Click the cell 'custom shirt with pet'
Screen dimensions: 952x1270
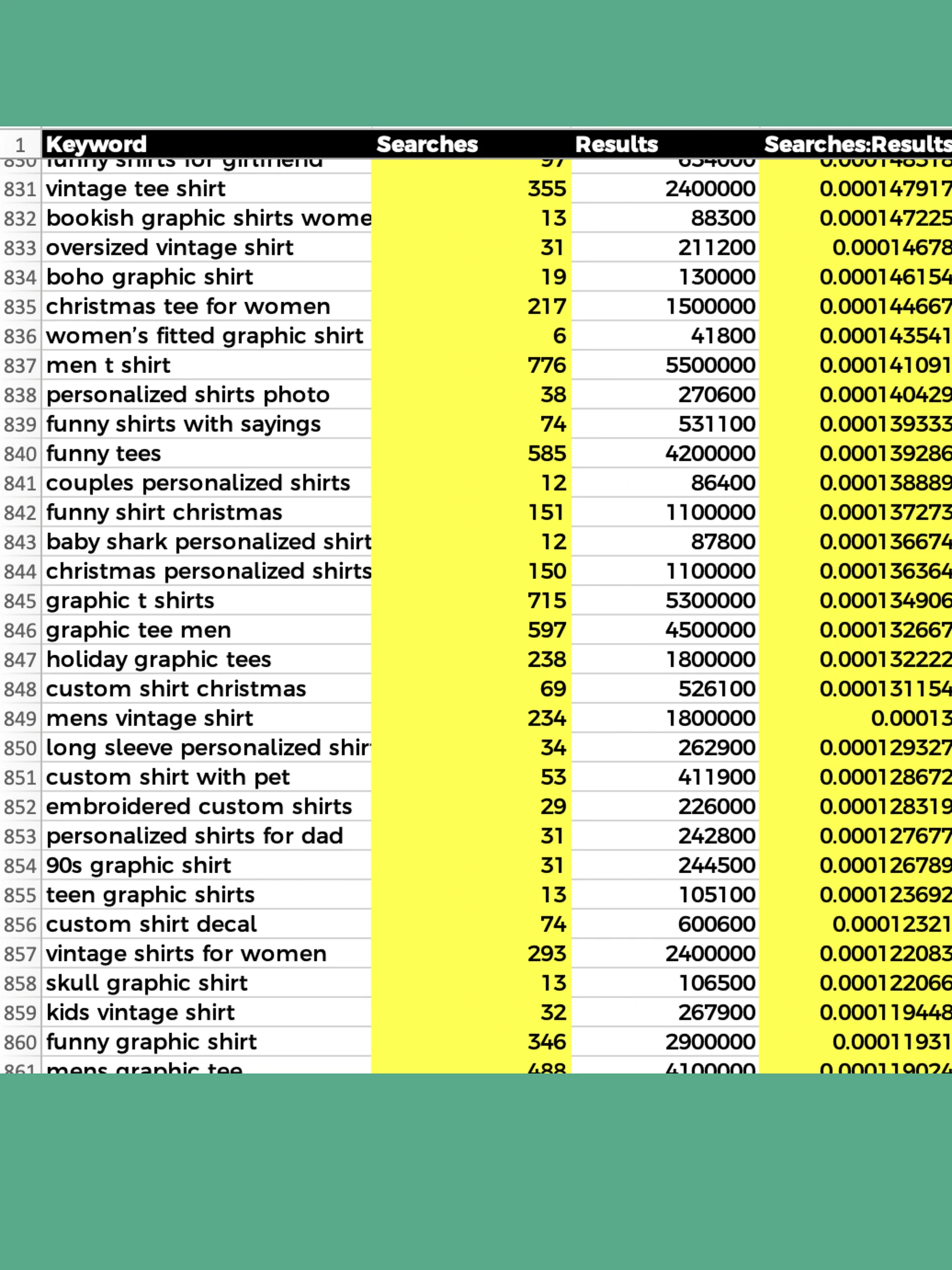(207, 777)
